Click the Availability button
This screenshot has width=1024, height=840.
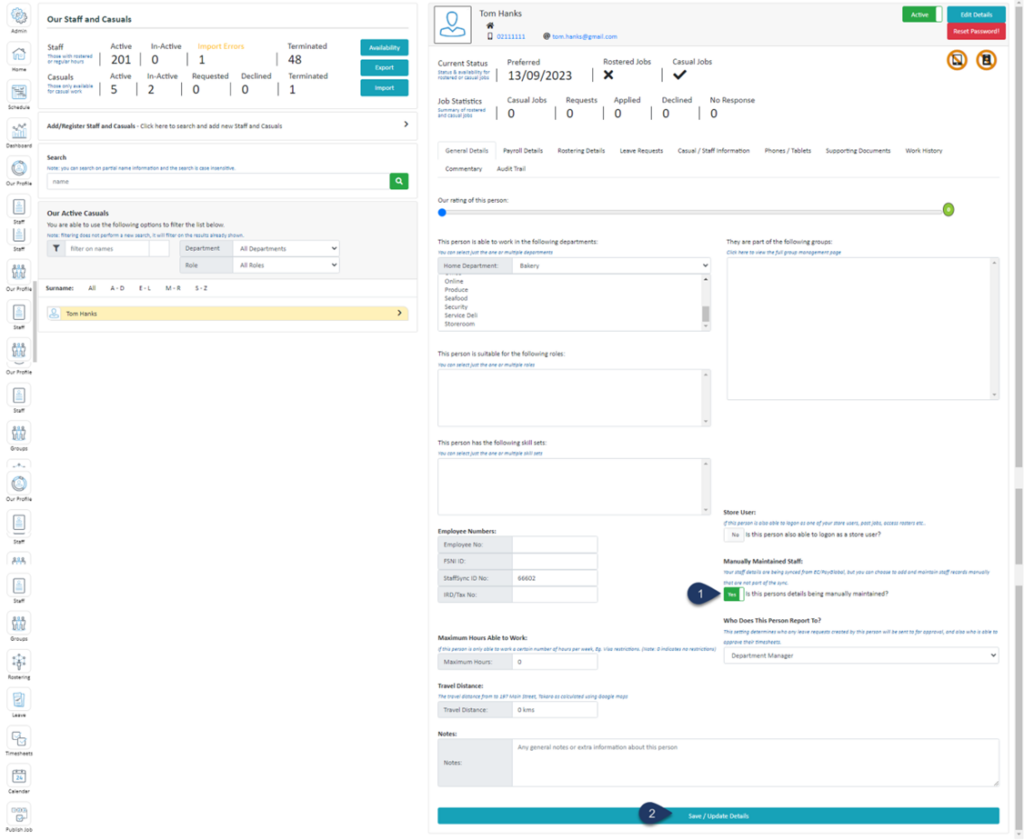tap(384, 48)
